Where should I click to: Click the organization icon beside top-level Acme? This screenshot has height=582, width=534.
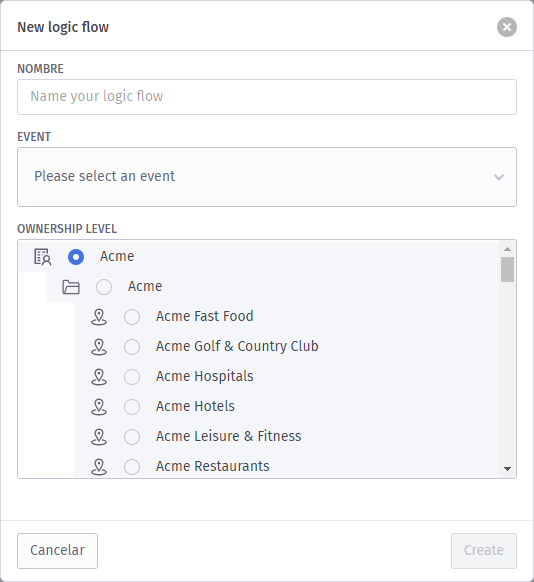point(43,257)
